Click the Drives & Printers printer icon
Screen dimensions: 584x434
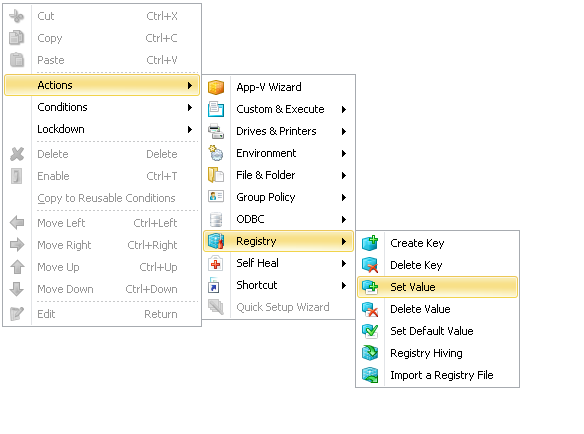(216, 131)
